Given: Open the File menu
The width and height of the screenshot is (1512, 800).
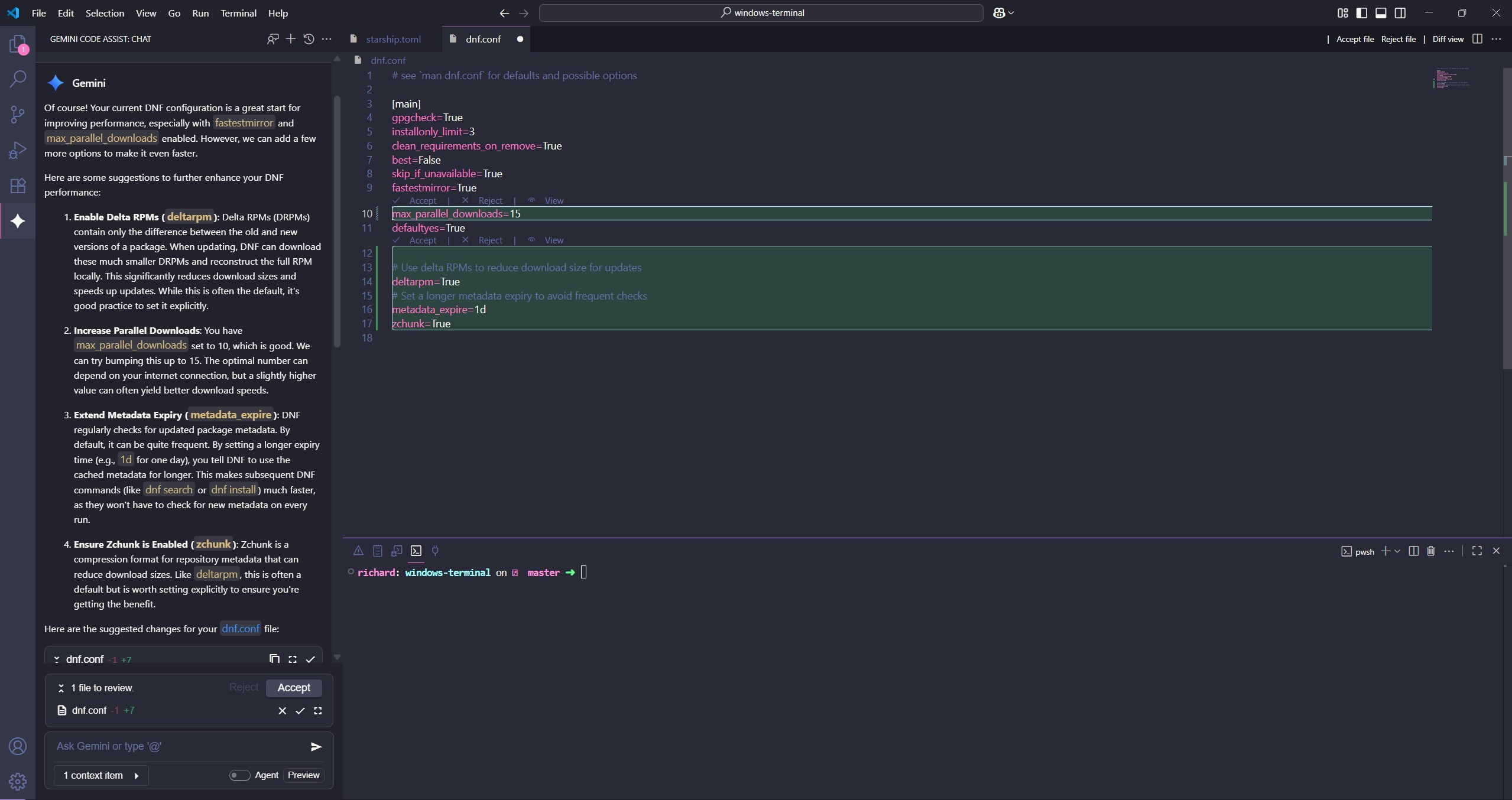Looking at the screenshot, I should point(38,13).
